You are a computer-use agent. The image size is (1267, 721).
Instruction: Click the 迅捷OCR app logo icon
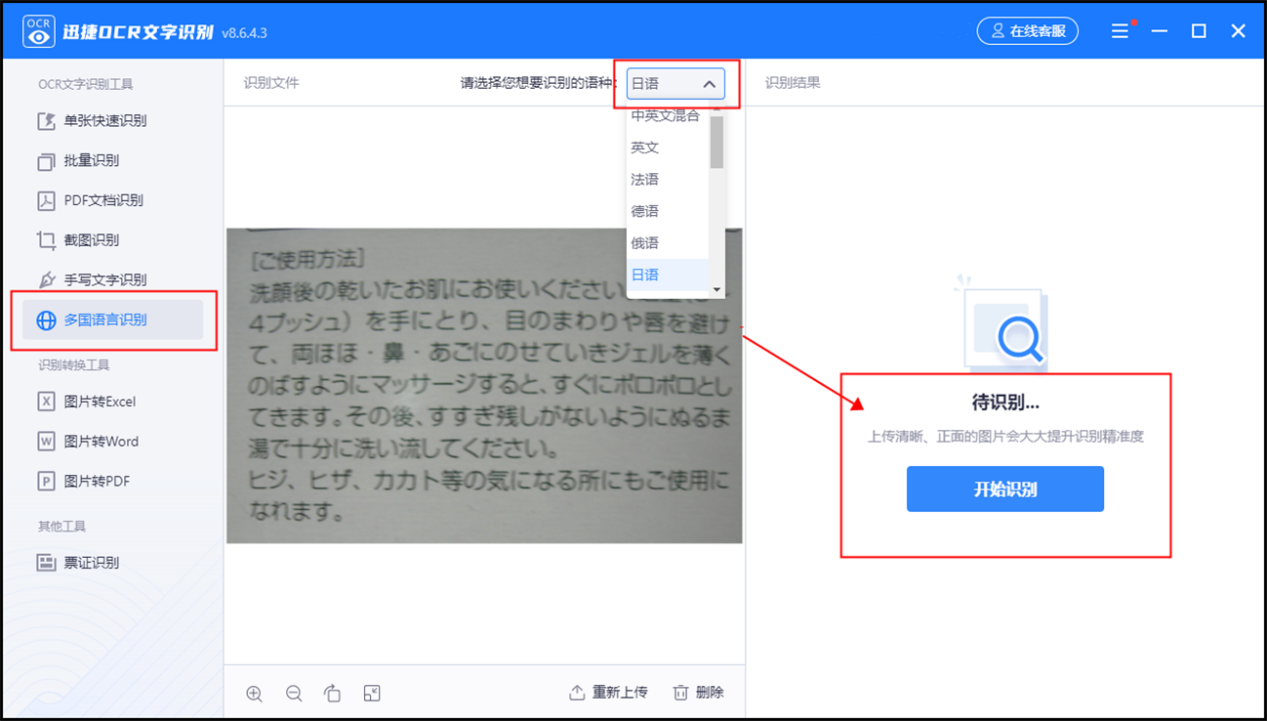click(39, 31)
